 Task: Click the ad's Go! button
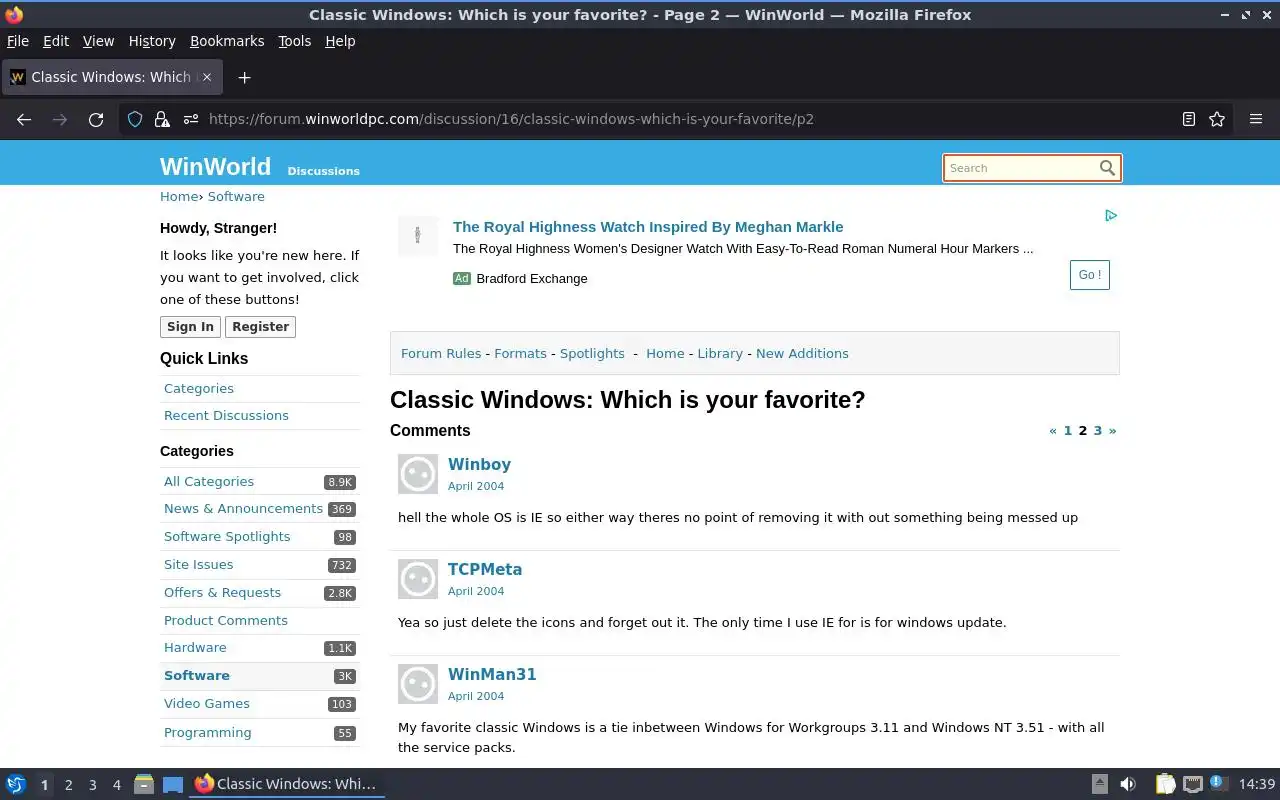coord(1089,275)
